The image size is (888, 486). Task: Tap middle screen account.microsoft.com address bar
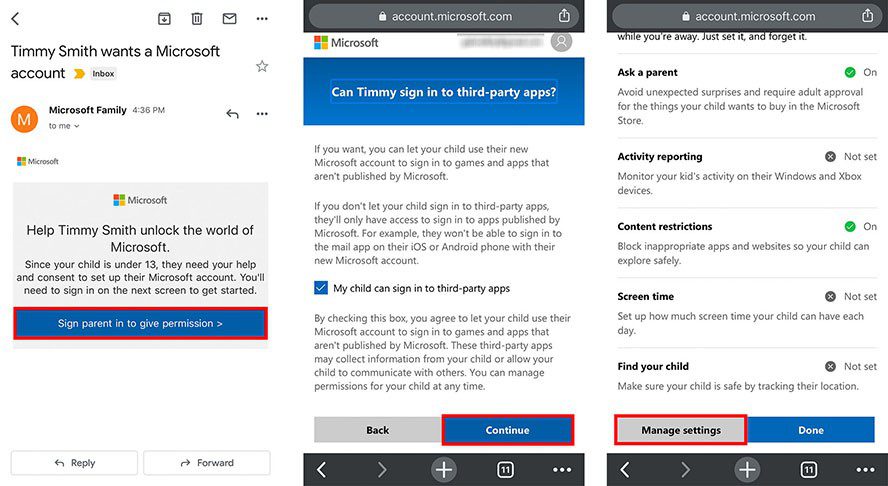click(444, 16)
